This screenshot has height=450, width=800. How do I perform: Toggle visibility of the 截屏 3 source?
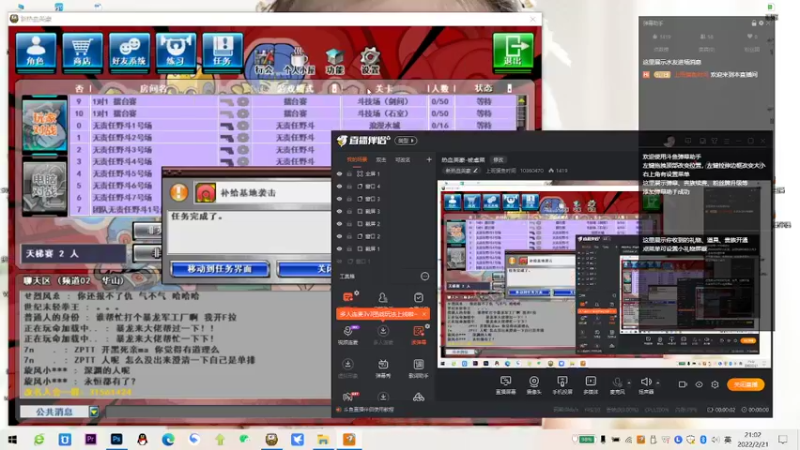[339, 211]
